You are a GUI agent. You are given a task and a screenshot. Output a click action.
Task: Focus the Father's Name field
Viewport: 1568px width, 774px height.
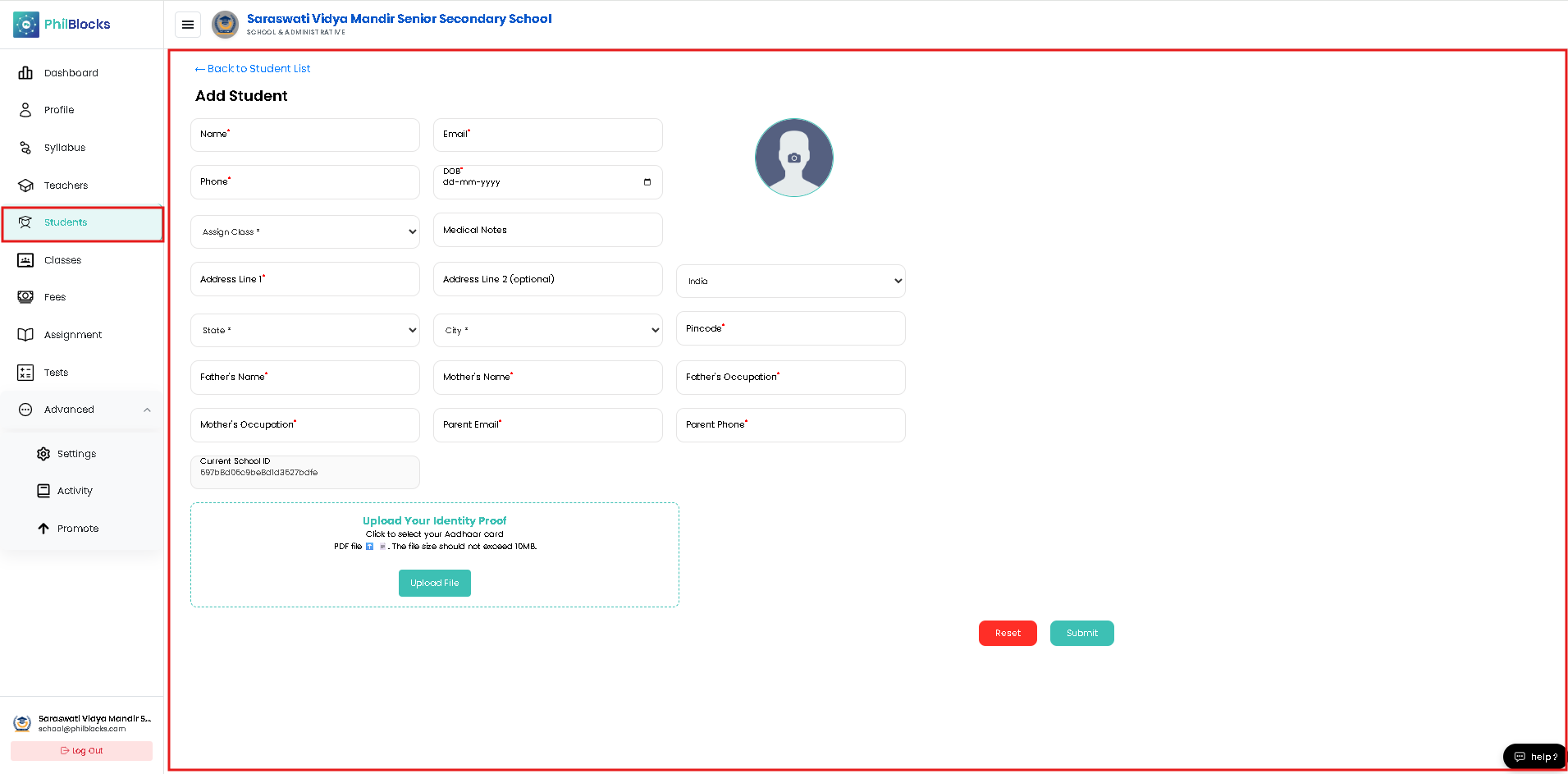pos(305,378)
